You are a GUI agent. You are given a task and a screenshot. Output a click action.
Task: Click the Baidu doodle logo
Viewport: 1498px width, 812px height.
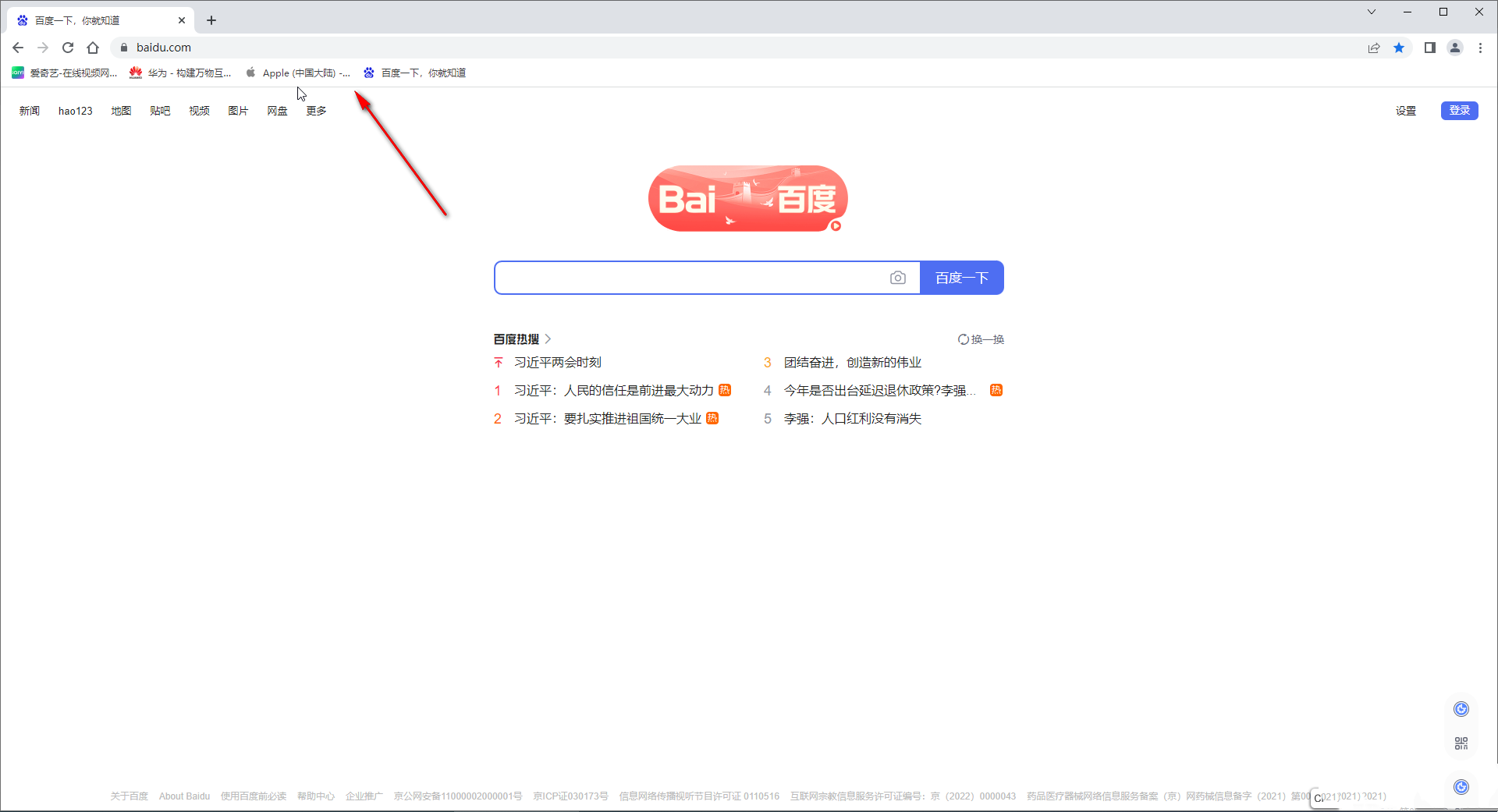point(747,198)
